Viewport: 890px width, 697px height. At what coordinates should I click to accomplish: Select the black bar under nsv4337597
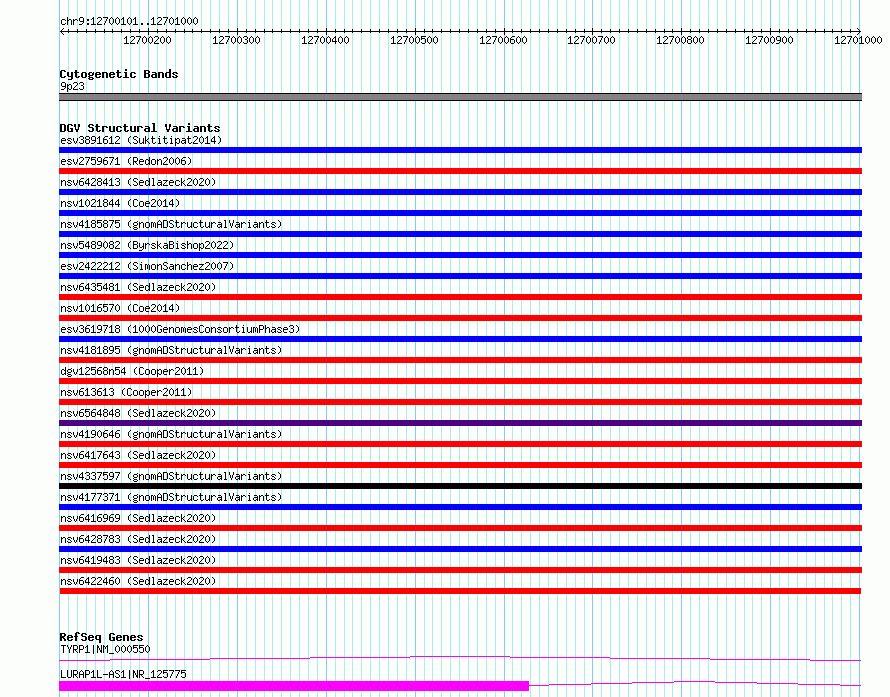[x=460, y=486]
